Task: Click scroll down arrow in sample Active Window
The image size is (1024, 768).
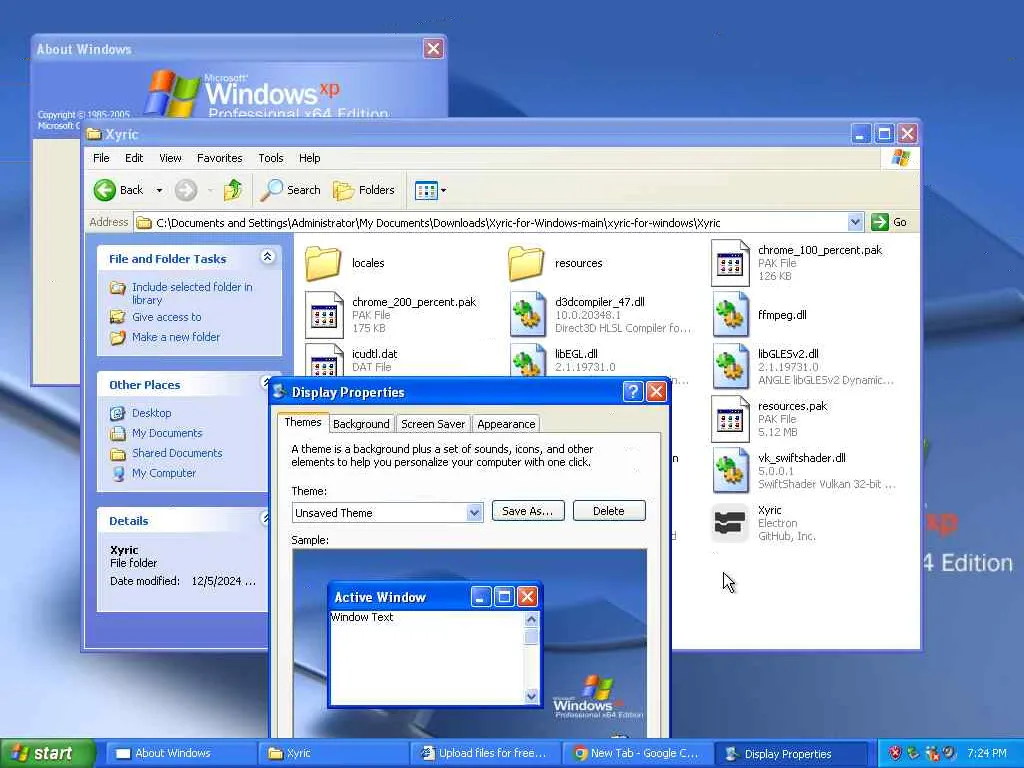Action: [531, 696]
